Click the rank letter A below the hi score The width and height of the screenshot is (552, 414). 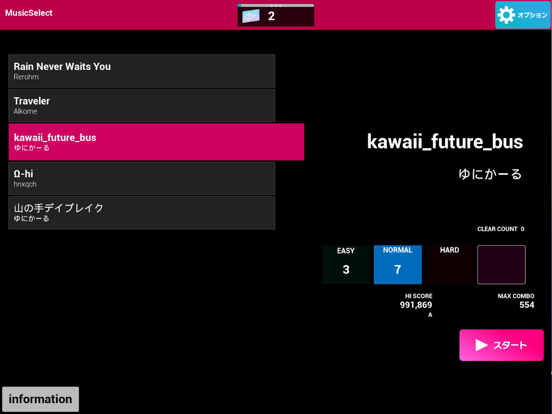click(430, 315)
